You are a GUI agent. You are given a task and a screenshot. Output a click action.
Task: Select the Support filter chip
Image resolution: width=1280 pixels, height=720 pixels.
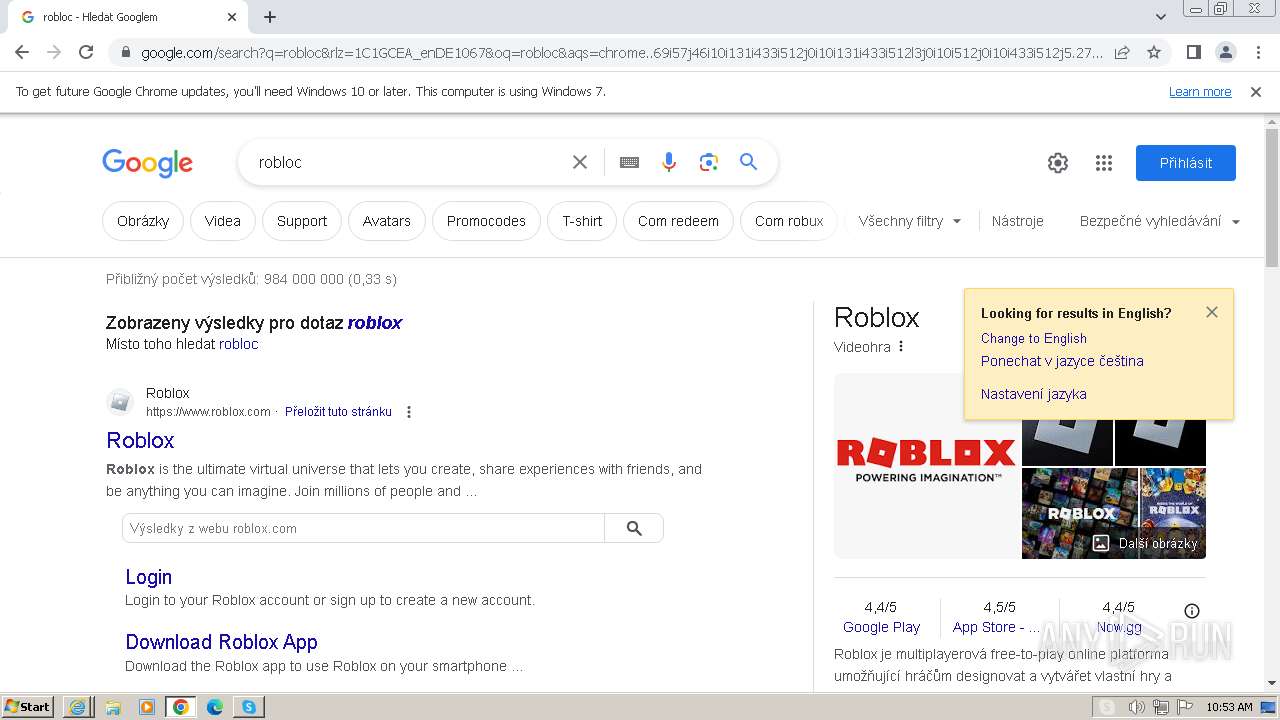point(302,221)
